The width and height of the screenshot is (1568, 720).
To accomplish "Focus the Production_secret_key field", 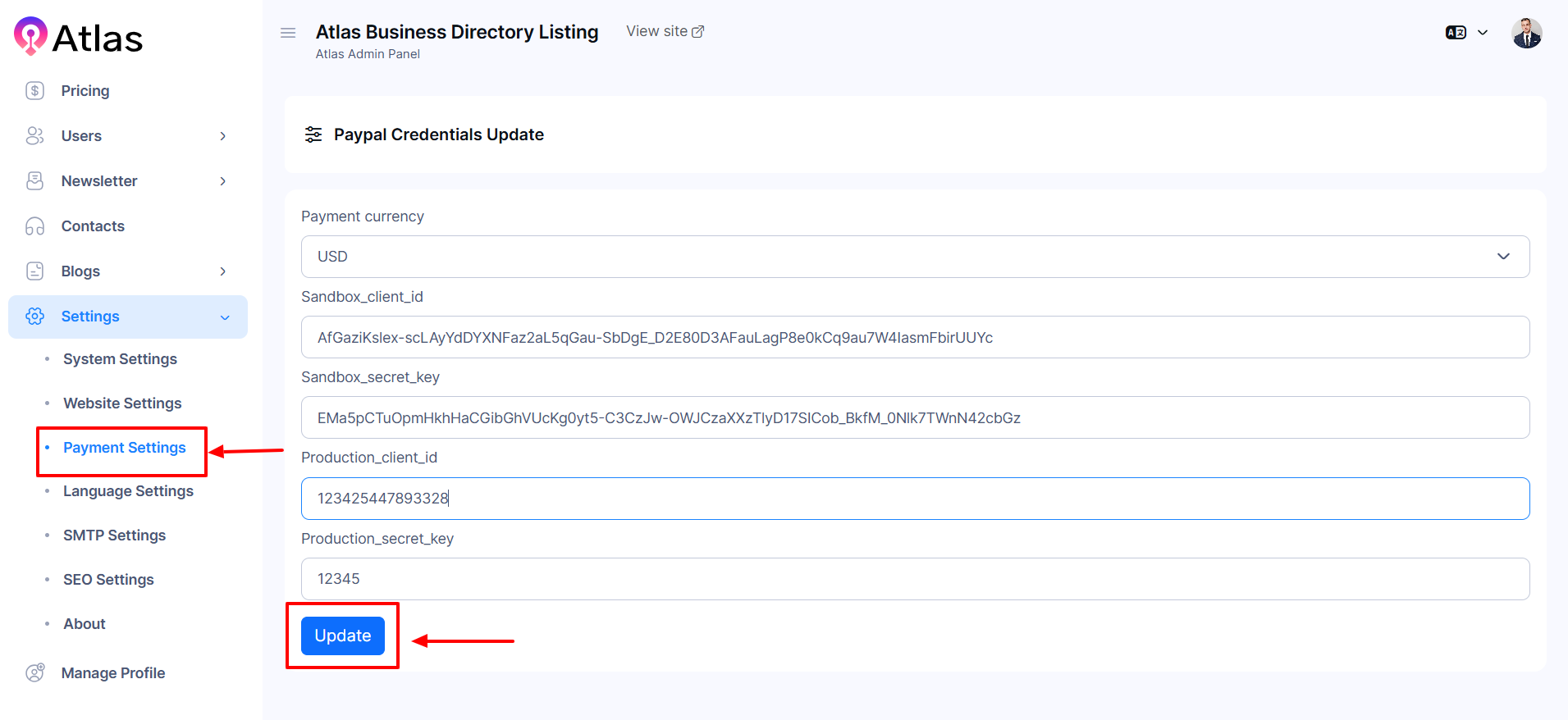I will tap(914, 579).
